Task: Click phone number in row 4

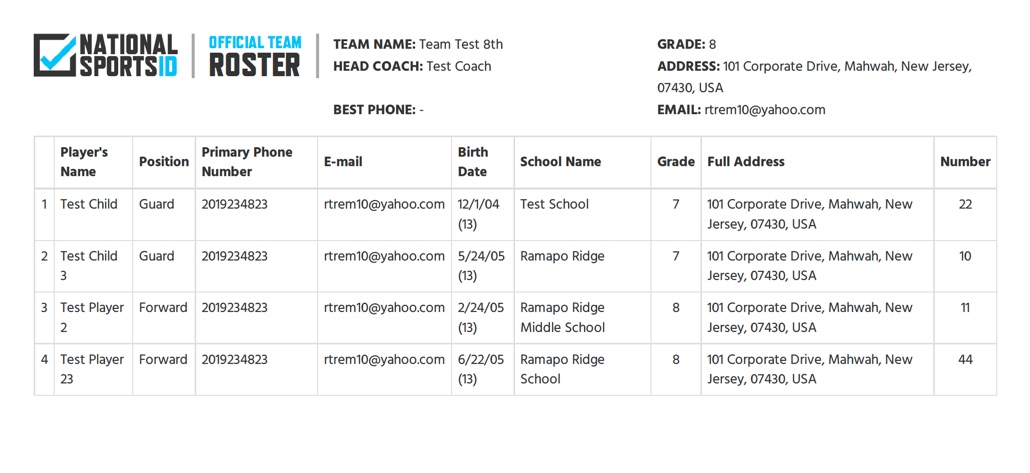Action: point(235,360)
